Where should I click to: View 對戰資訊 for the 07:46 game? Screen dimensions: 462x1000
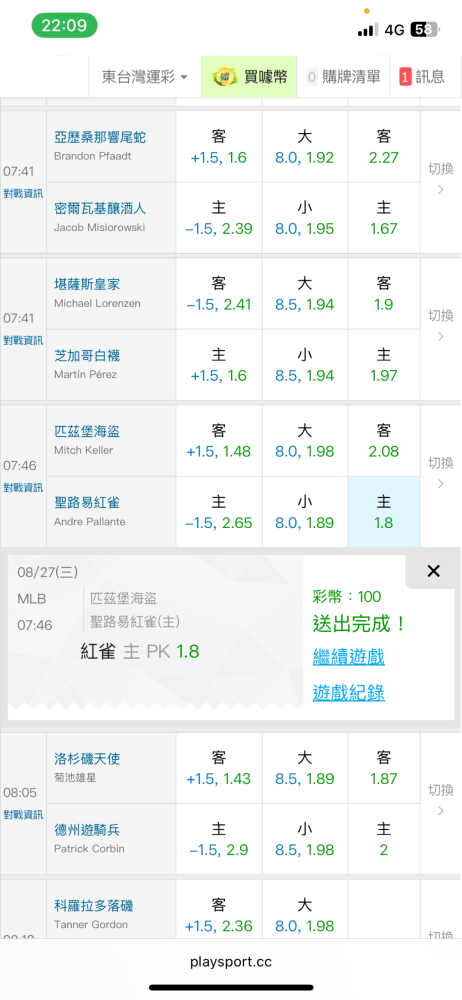23,488
